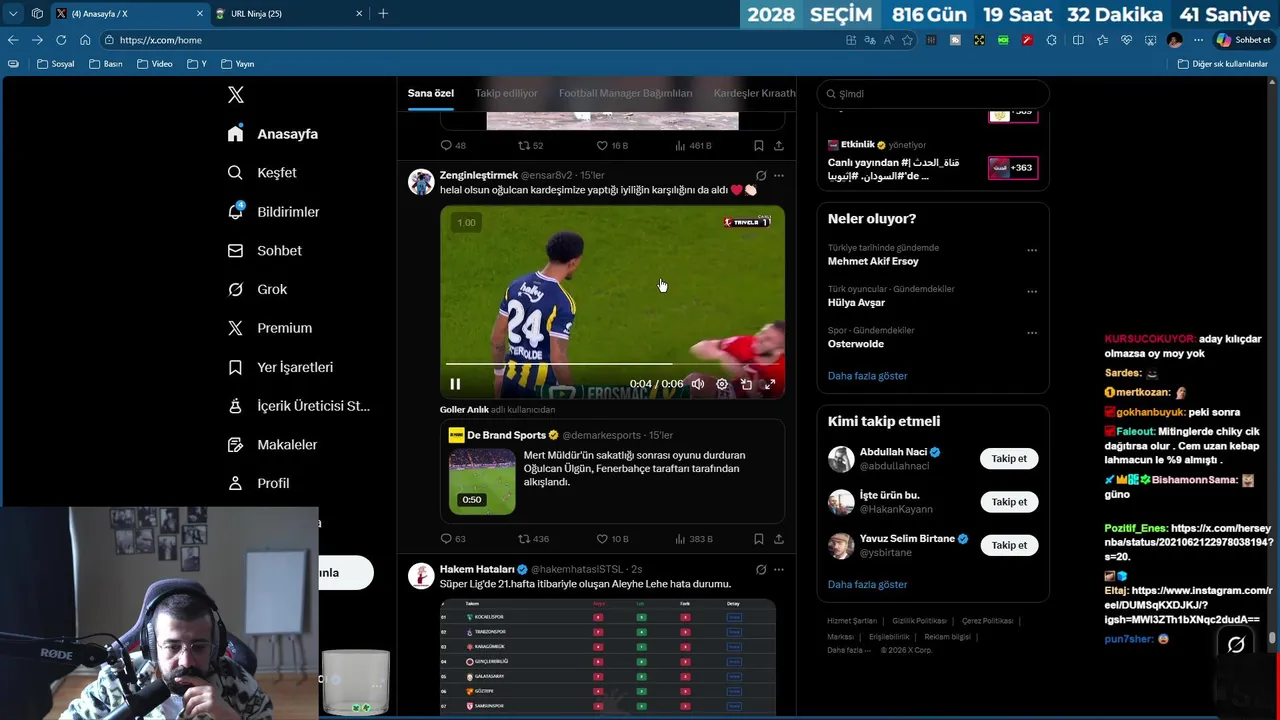This screenshot has height=720, width=1280.
Task: Open options for Mehmet Akif Ersoy trend
Action: [x=1032, y=250]
